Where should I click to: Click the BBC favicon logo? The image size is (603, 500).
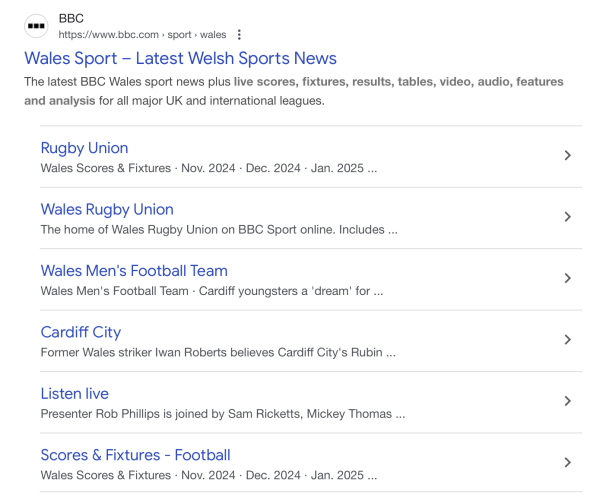[36, 26]
